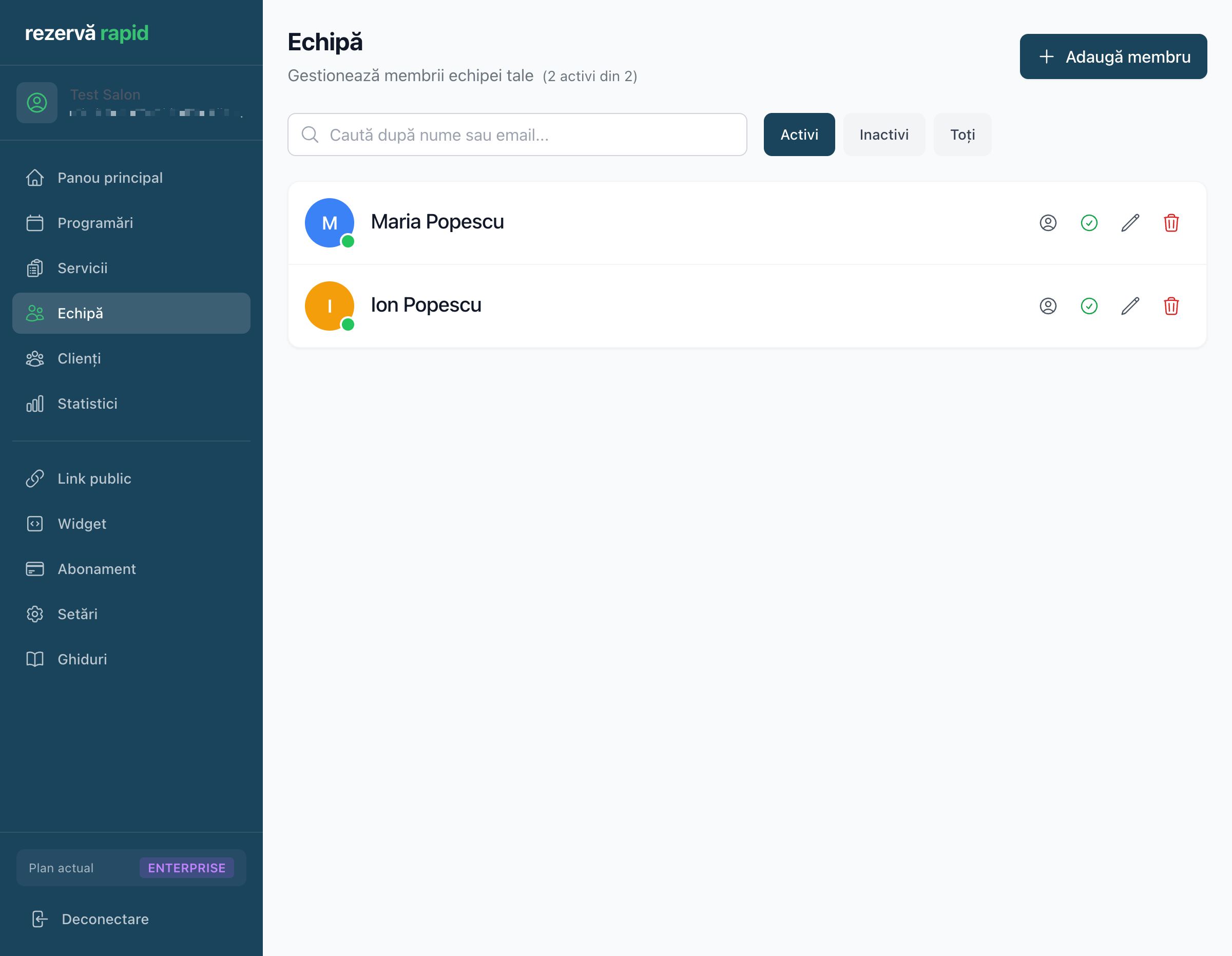Open Programări from the sidebar
1232x956 pixels.
(x=95, y=223)
